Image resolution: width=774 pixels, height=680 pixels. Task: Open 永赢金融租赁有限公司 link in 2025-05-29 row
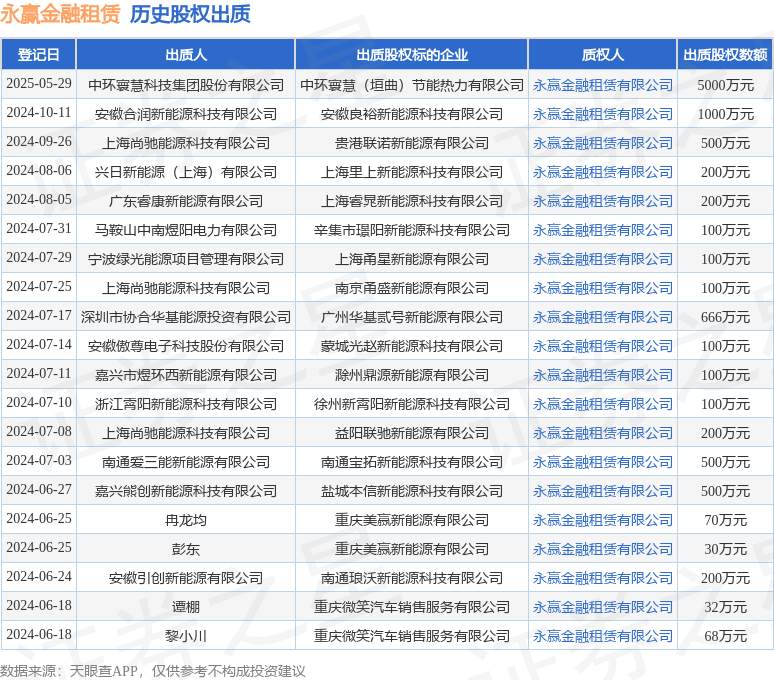[x=602, y=85]
